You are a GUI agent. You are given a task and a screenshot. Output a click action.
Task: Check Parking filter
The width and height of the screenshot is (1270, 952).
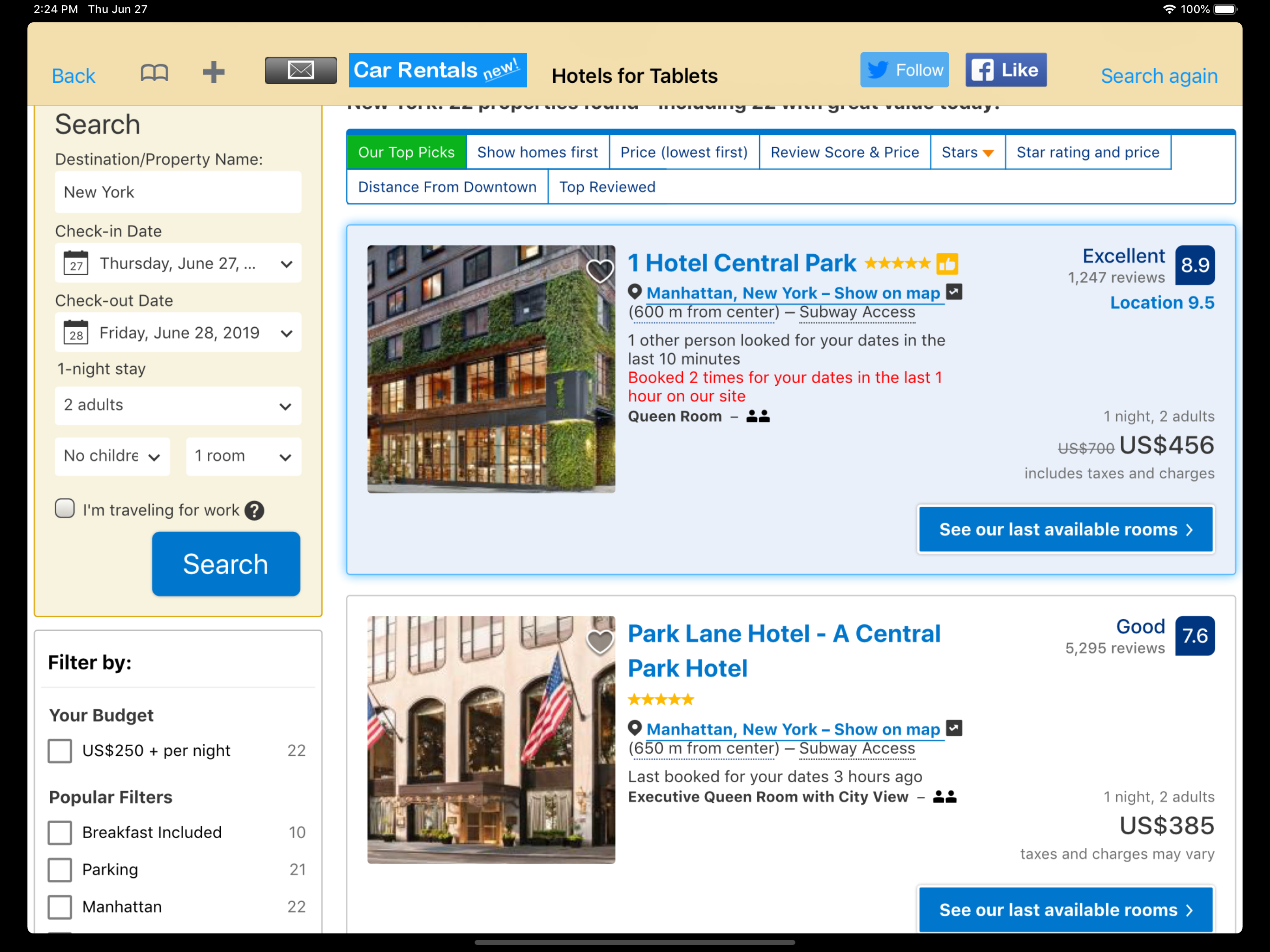pyautogui.click(x=60, y=870)
